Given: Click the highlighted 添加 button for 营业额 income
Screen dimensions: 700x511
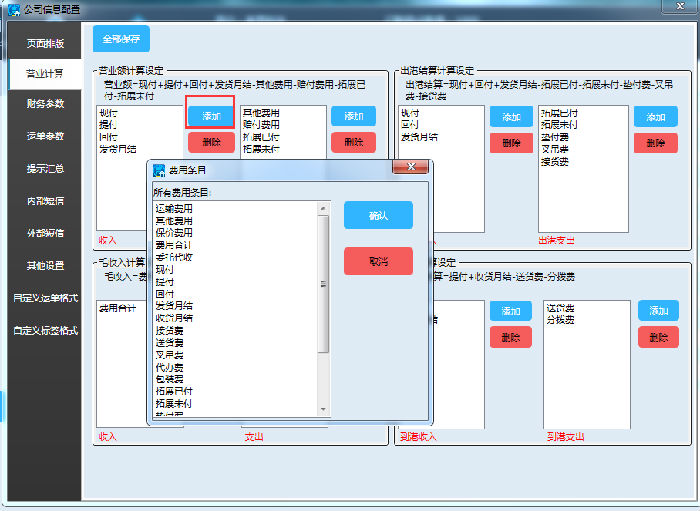Looking at the screenshot, I should (x=211, y=116).
